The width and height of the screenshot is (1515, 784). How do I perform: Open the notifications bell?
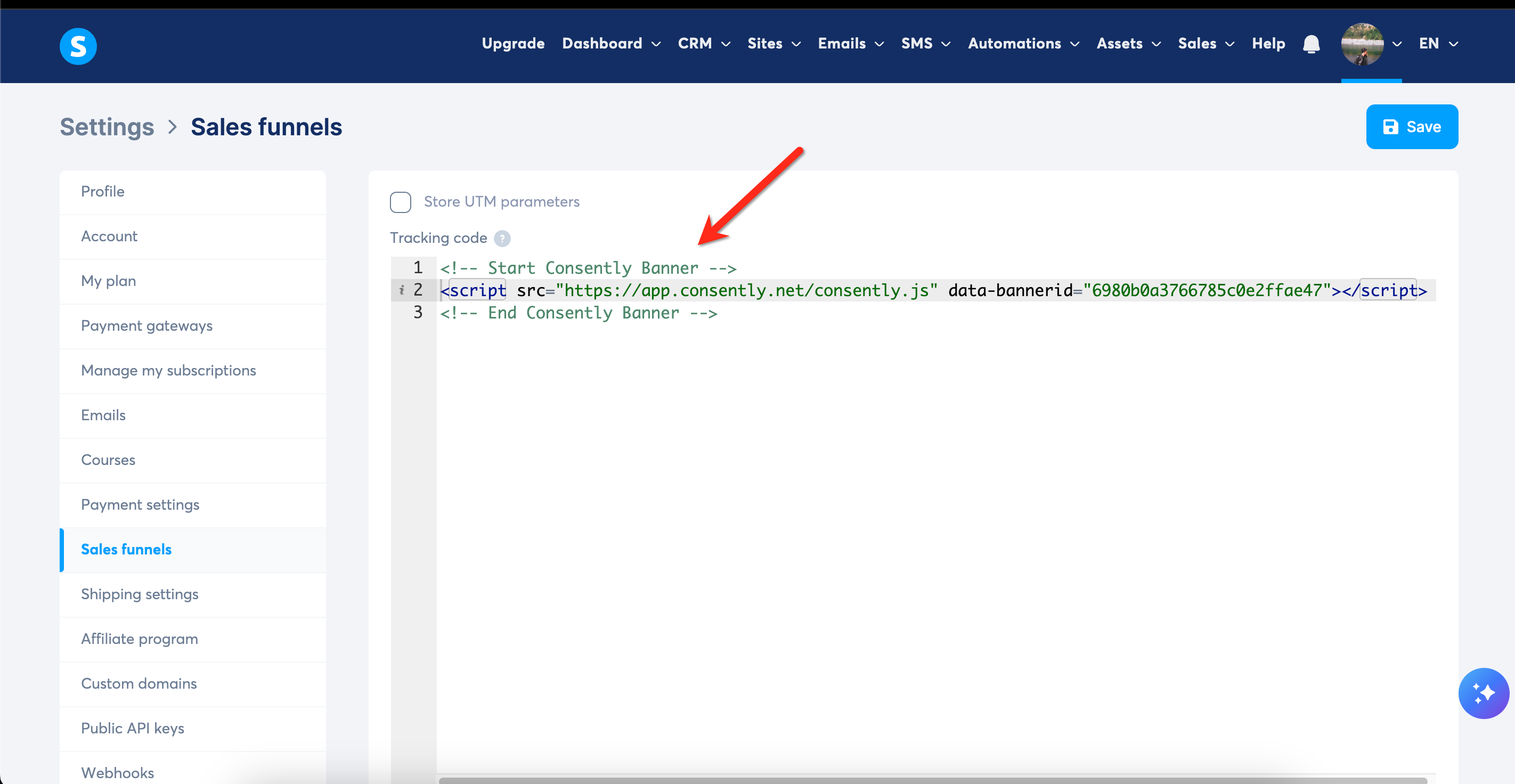[x=1311, y=44]
